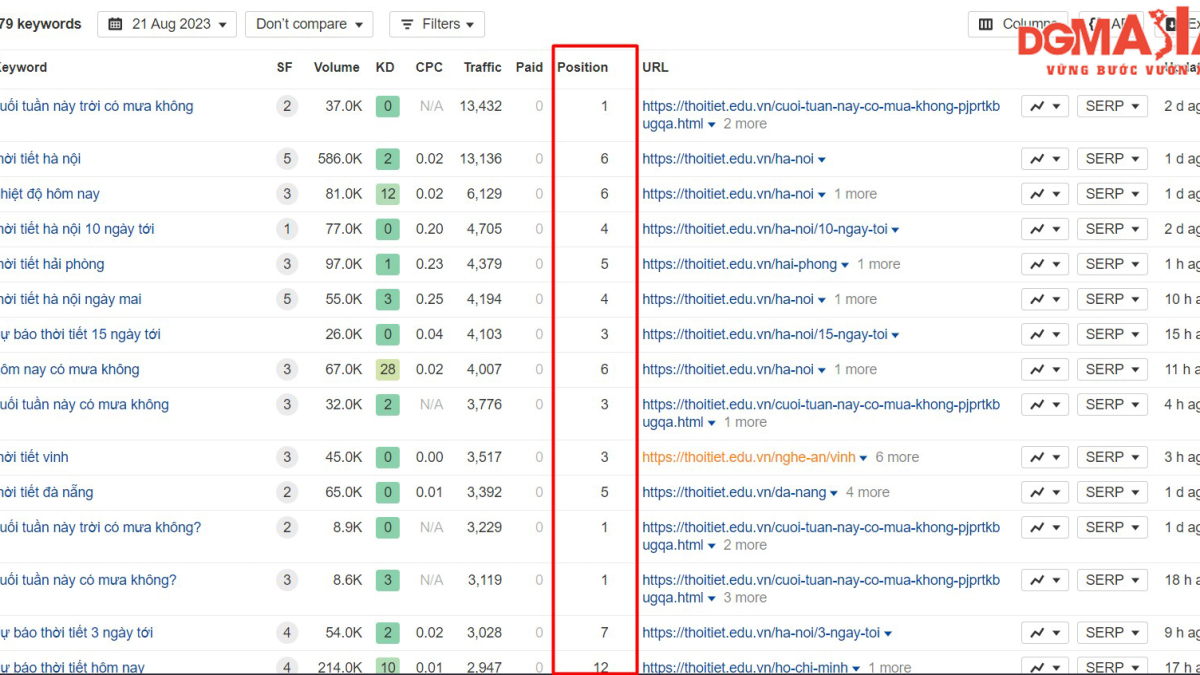
Task: Open the thoitiet.edu.vn/da-nang URL
Action: point(734,492)
